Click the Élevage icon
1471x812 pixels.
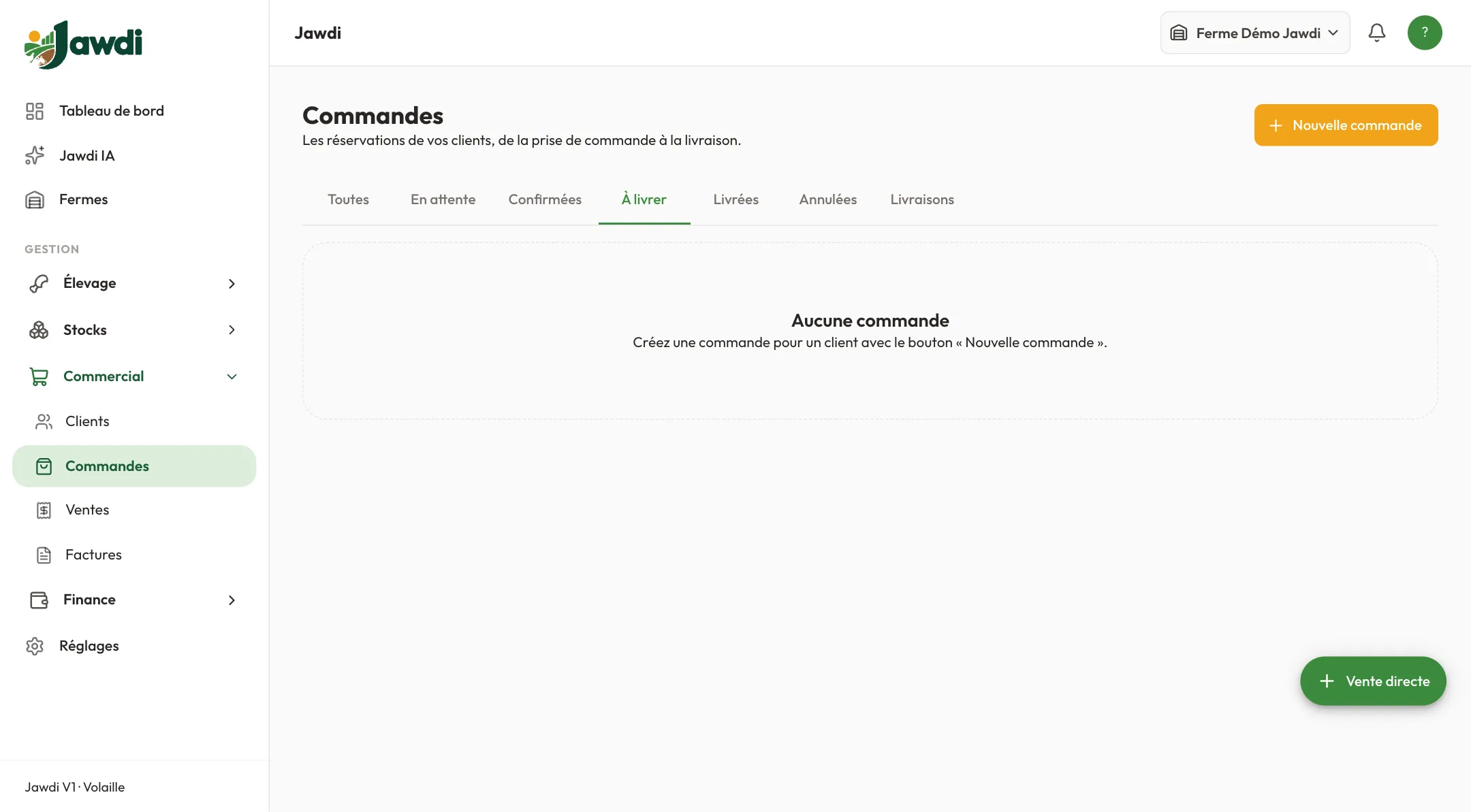(x=39, y=283)
